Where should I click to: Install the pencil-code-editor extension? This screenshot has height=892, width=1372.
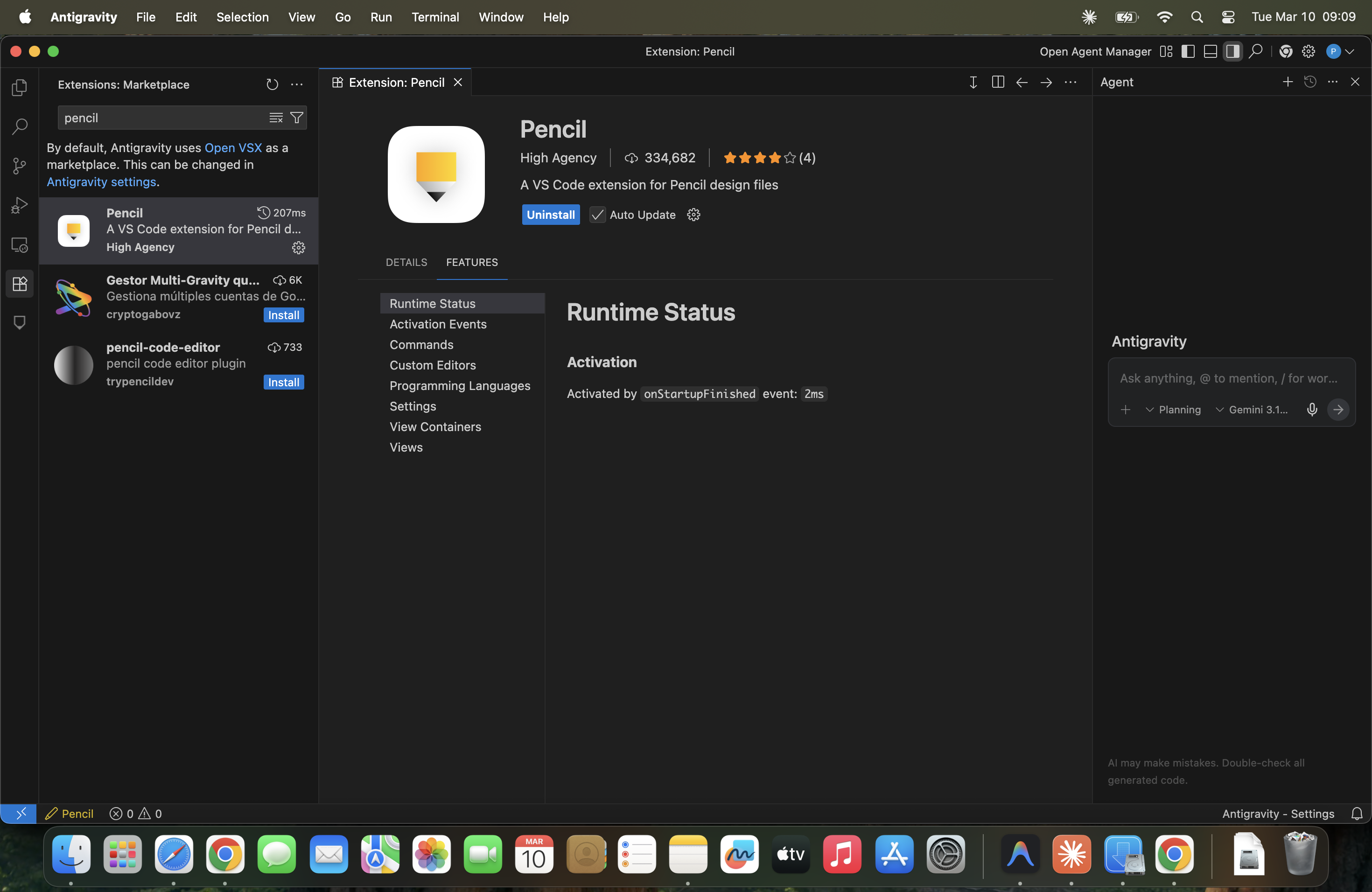284,383
